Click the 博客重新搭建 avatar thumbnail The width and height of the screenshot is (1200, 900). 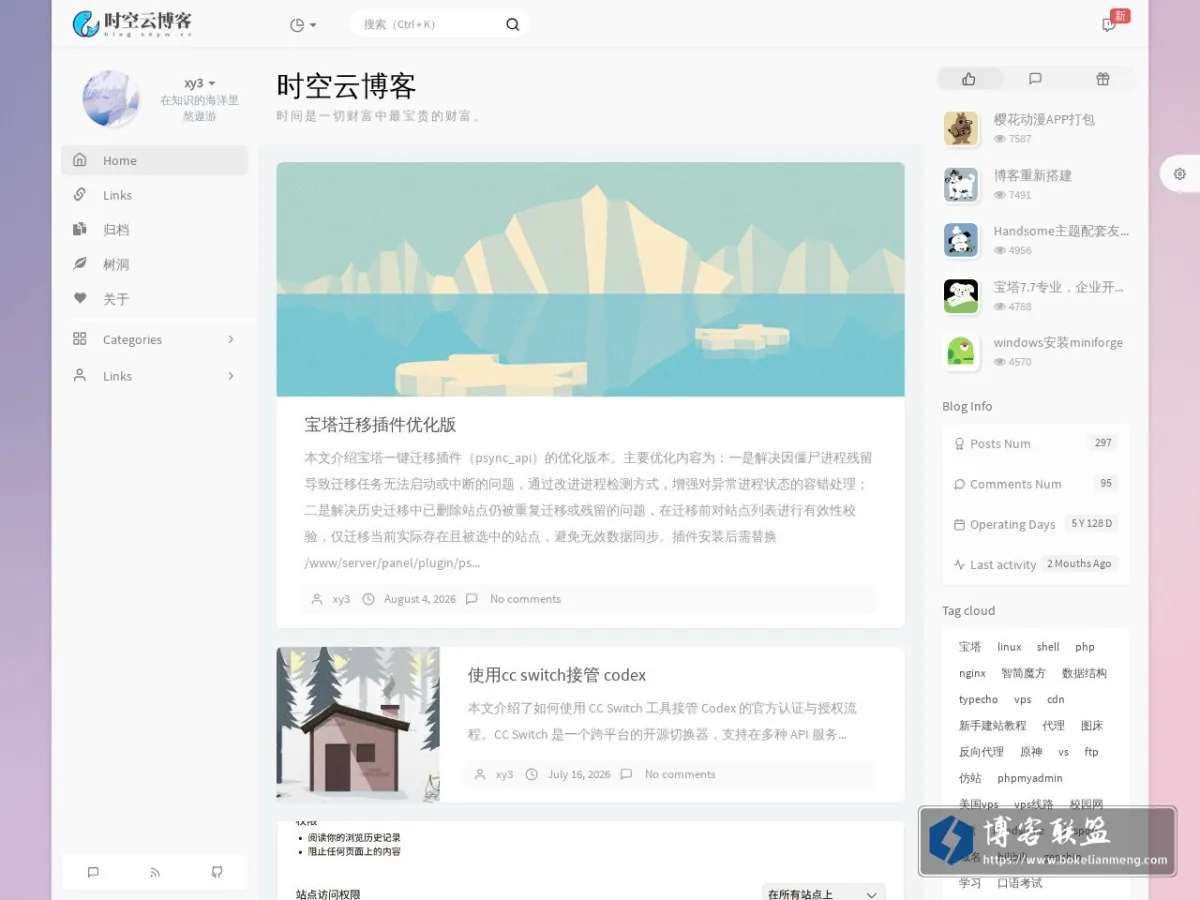(x=961, y=184)
